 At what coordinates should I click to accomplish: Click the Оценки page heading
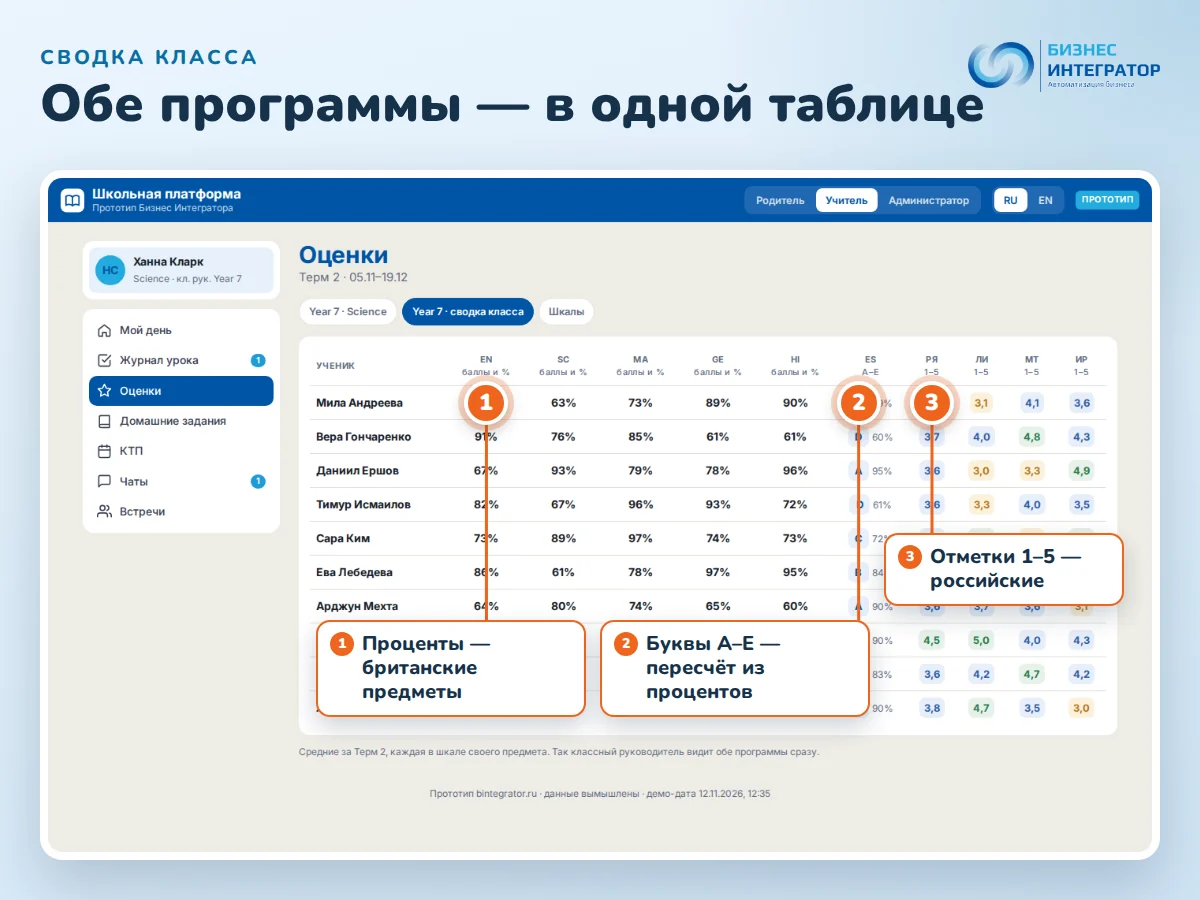(343, 255)
